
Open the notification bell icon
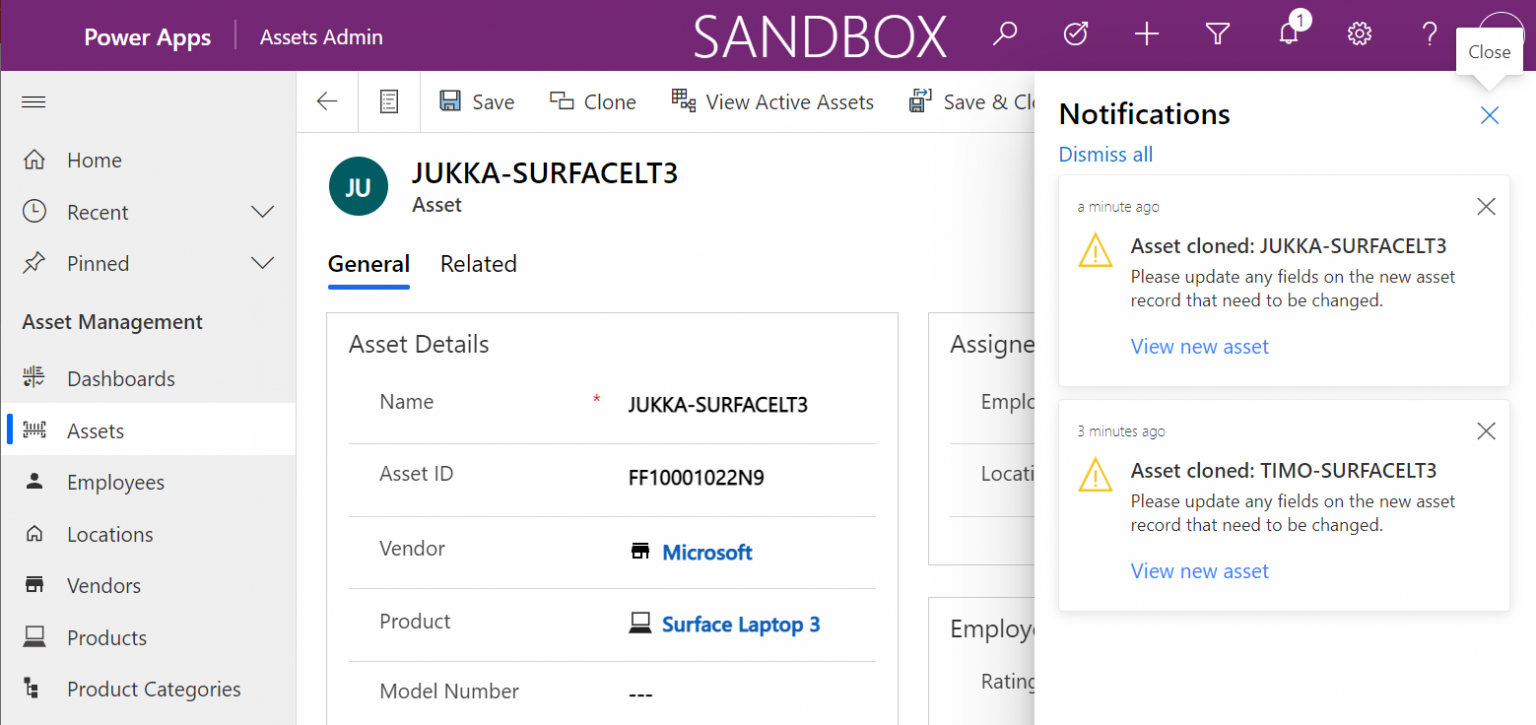(1289, 34)
